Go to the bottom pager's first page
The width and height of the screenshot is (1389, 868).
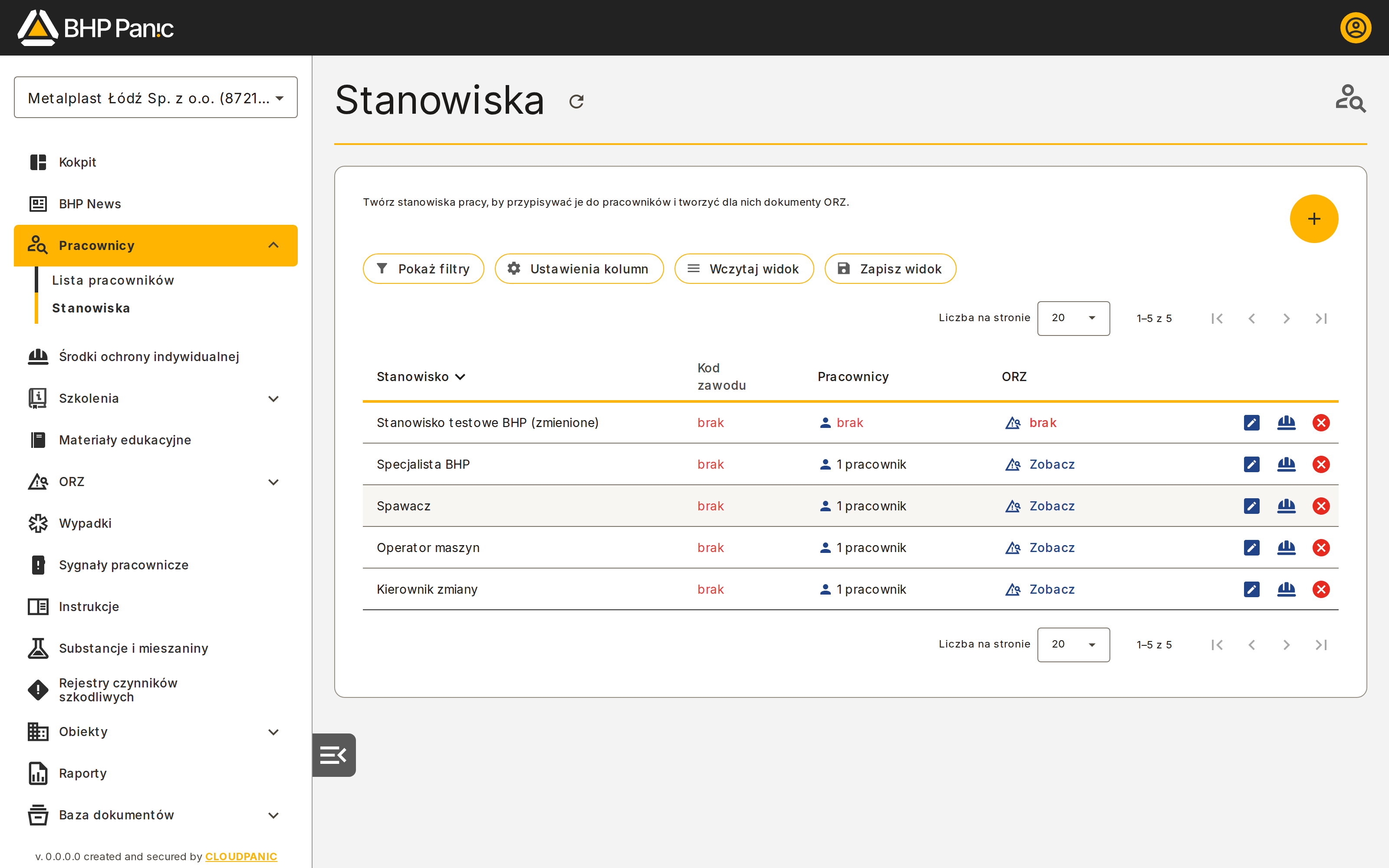click(1217, 644)
